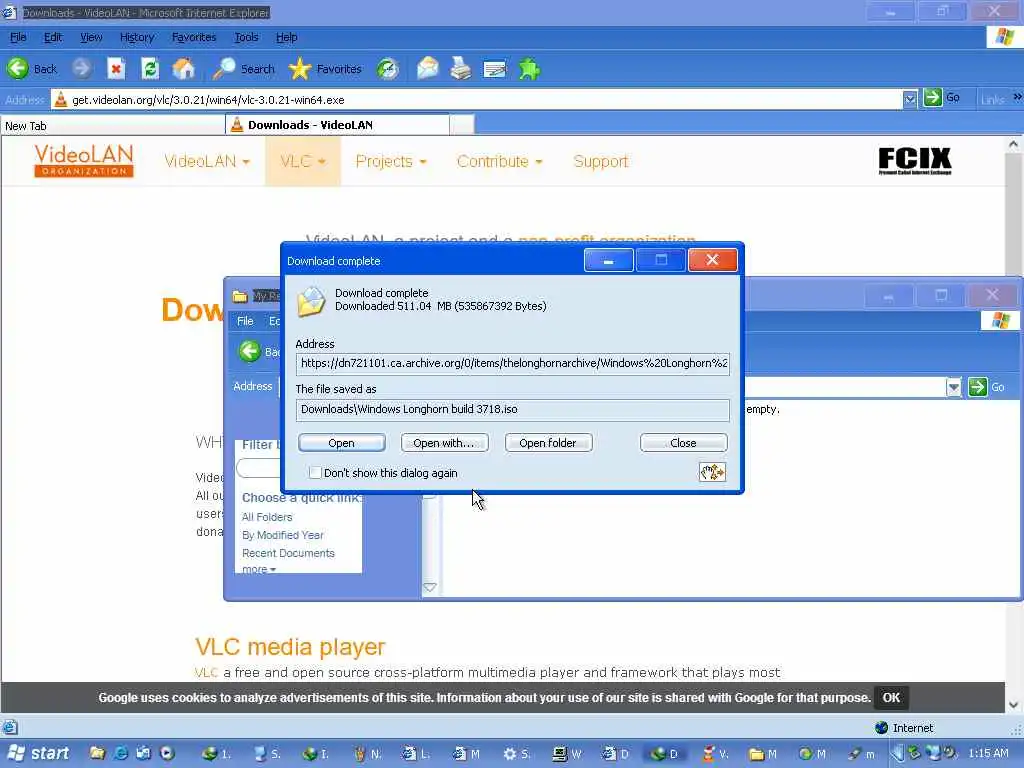
Task: Click the Open with... button
Action: coord(444,443)
